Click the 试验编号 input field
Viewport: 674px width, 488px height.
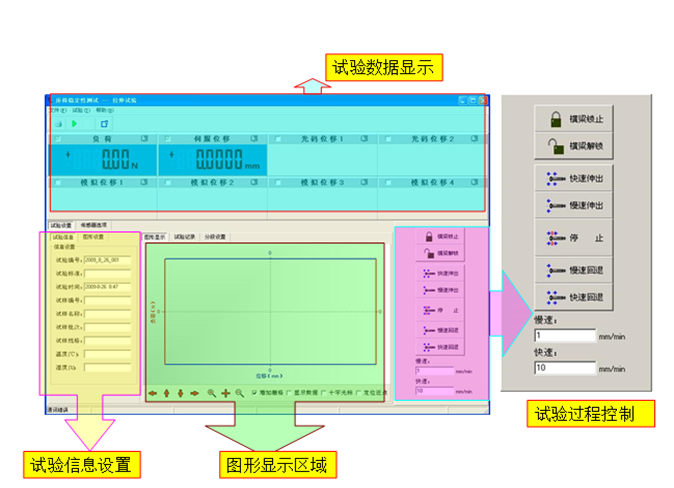click(x=107, y=259)
